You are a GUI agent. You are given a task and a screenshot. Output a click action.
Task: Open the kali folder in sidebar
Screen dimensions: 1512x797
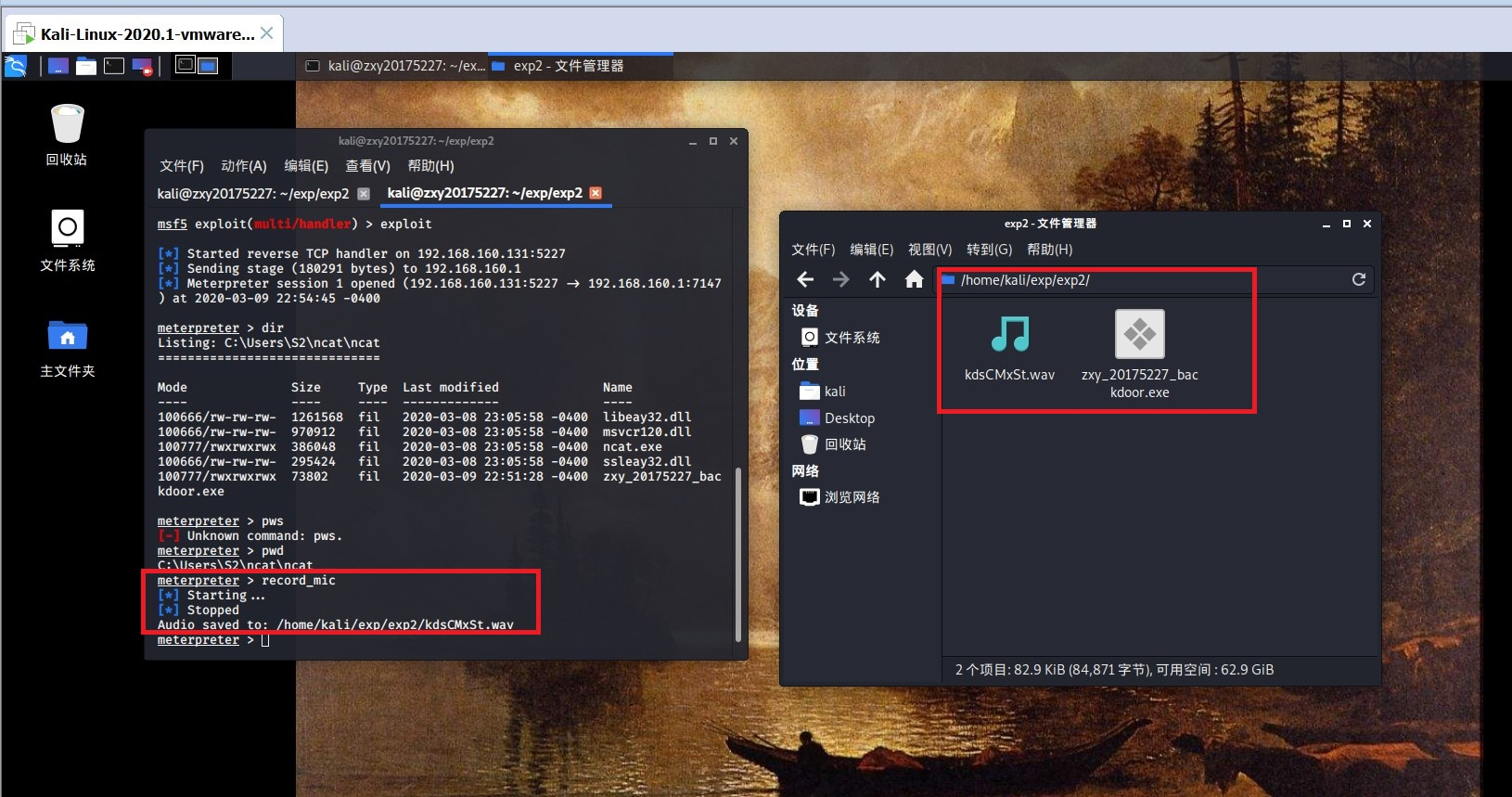(x=823, y=391)
